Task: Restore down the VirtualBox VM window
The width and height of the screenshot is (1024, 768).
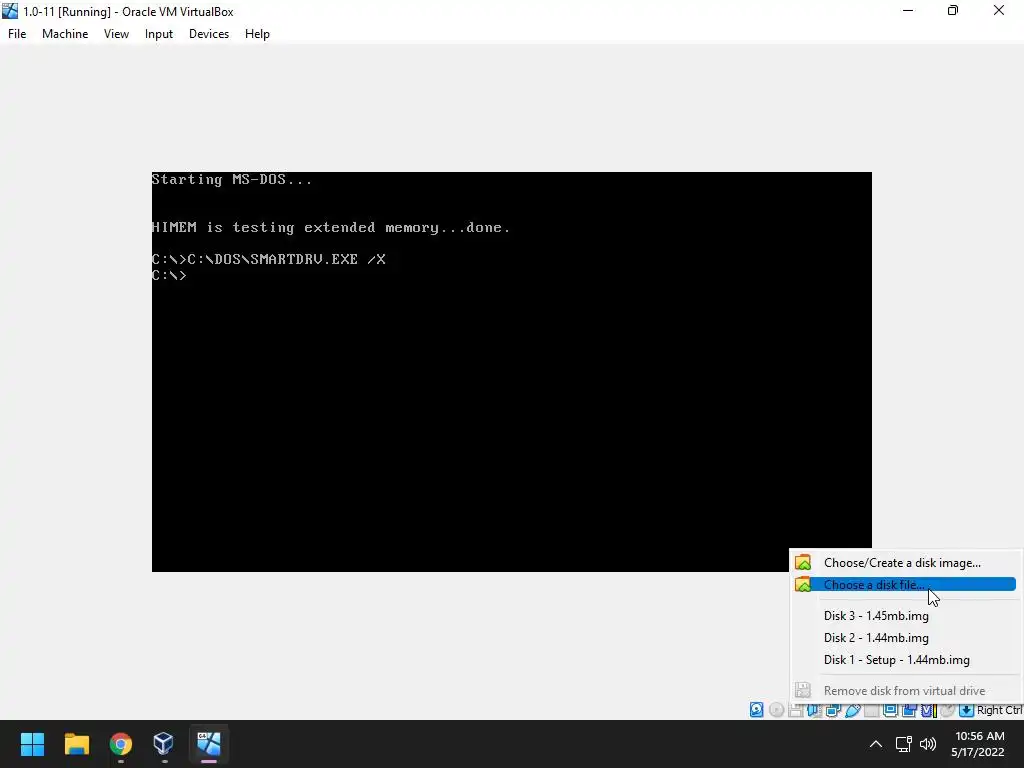Action: [x=953, y=10]
